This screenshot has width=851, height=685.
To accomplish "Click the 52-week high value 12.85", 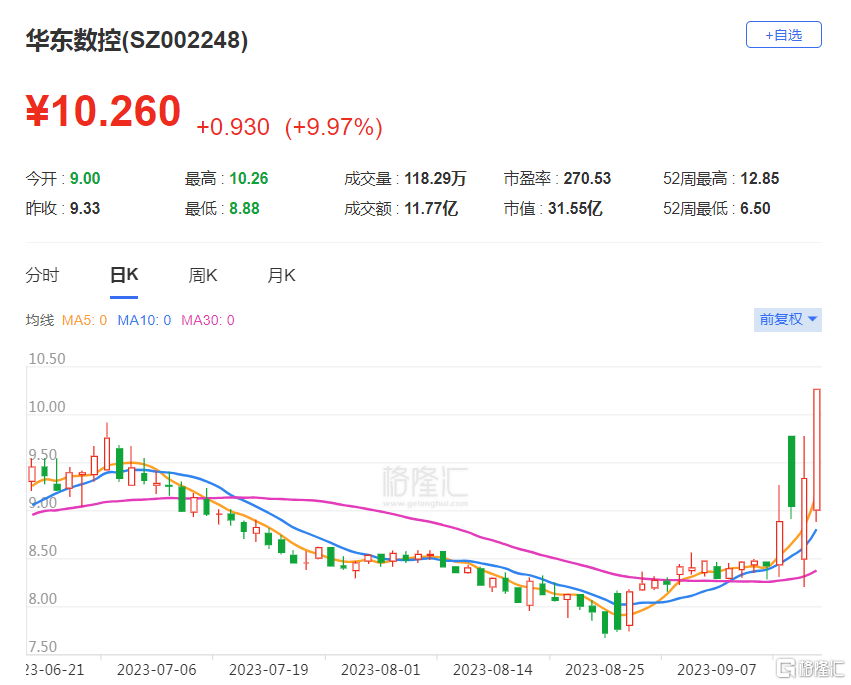I will pyautogui.click(x=760, y=179).
